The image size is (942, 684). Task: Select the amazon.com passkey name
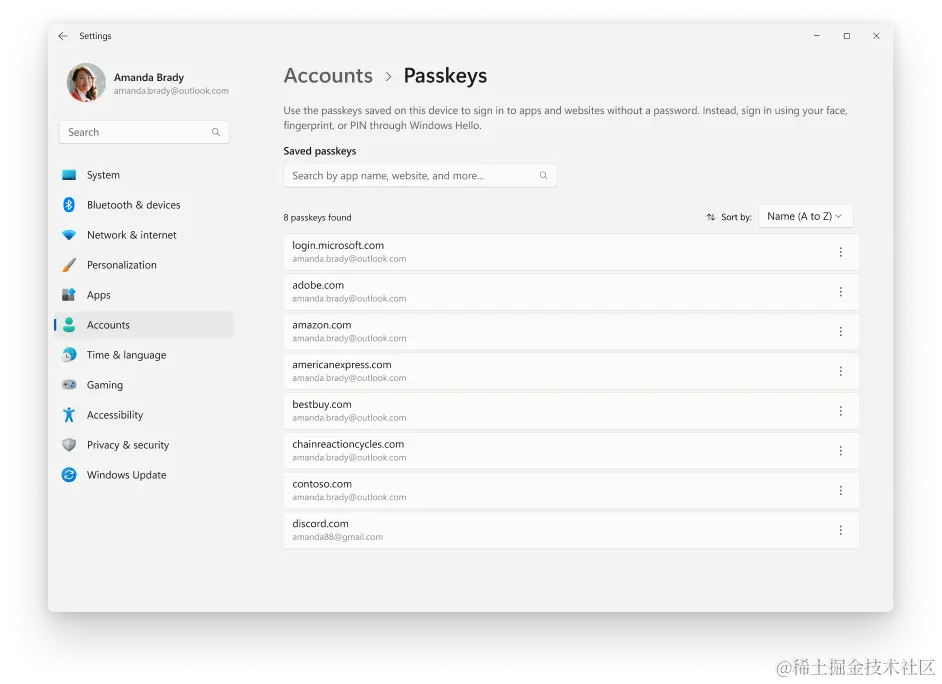click(x=321, y=325)
